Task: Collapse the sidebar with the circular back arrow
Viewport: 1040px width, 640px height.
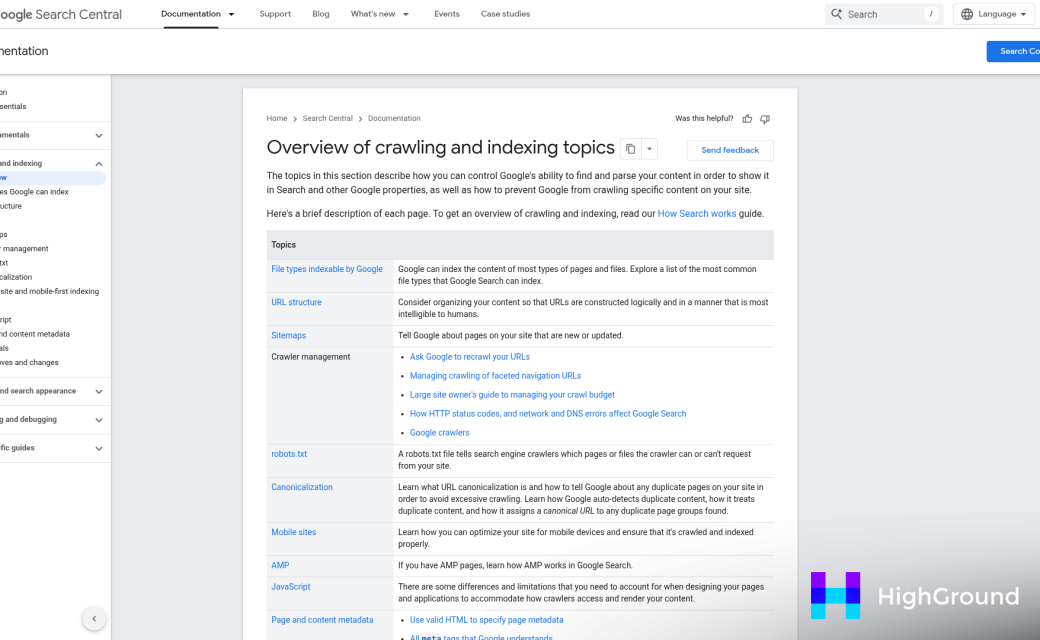Action: coord(94,618)
